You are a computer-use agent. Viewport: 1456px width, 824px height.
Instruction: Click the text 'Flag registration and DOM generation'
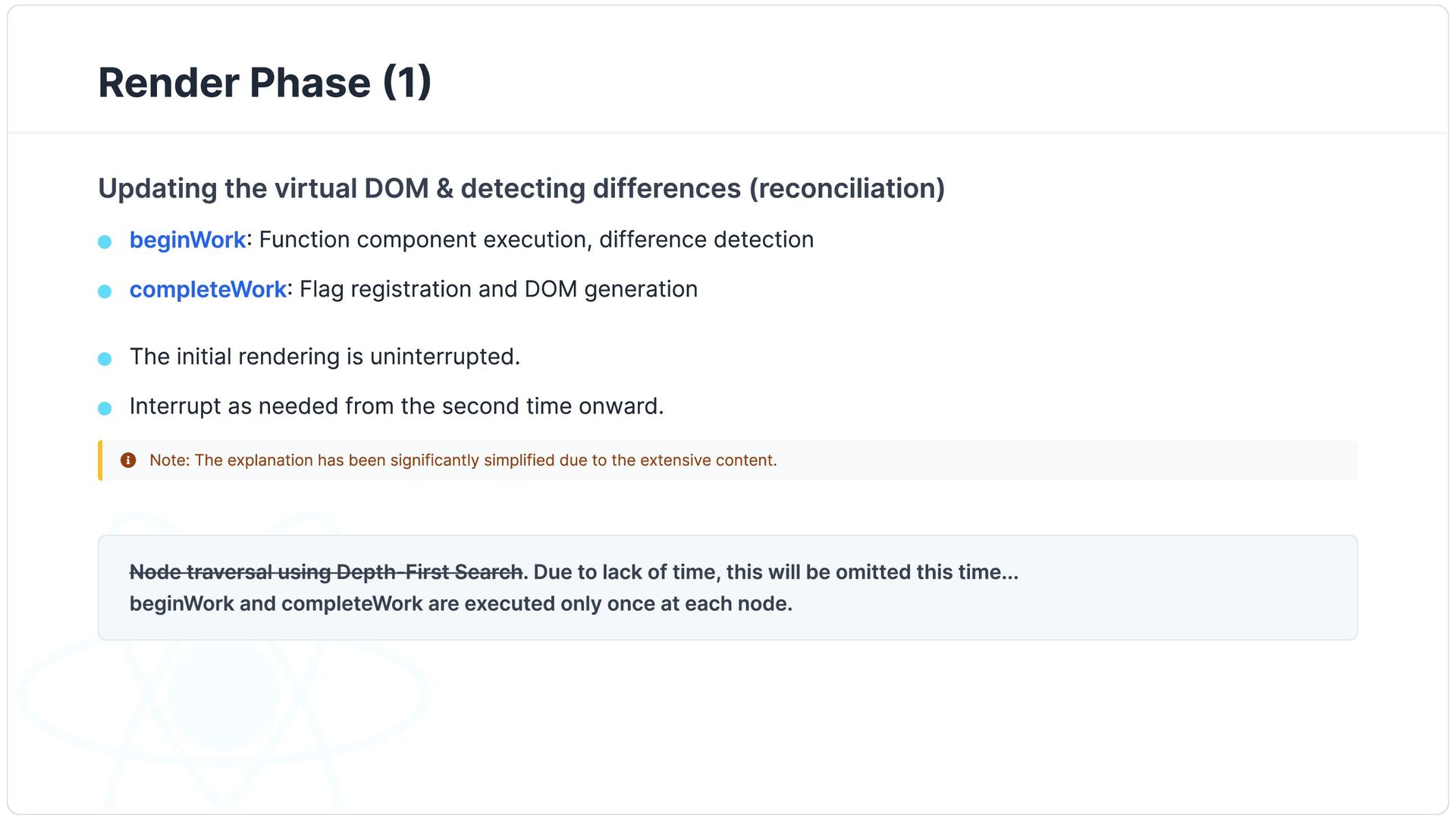pyautogui.click(x=498, y=290)
